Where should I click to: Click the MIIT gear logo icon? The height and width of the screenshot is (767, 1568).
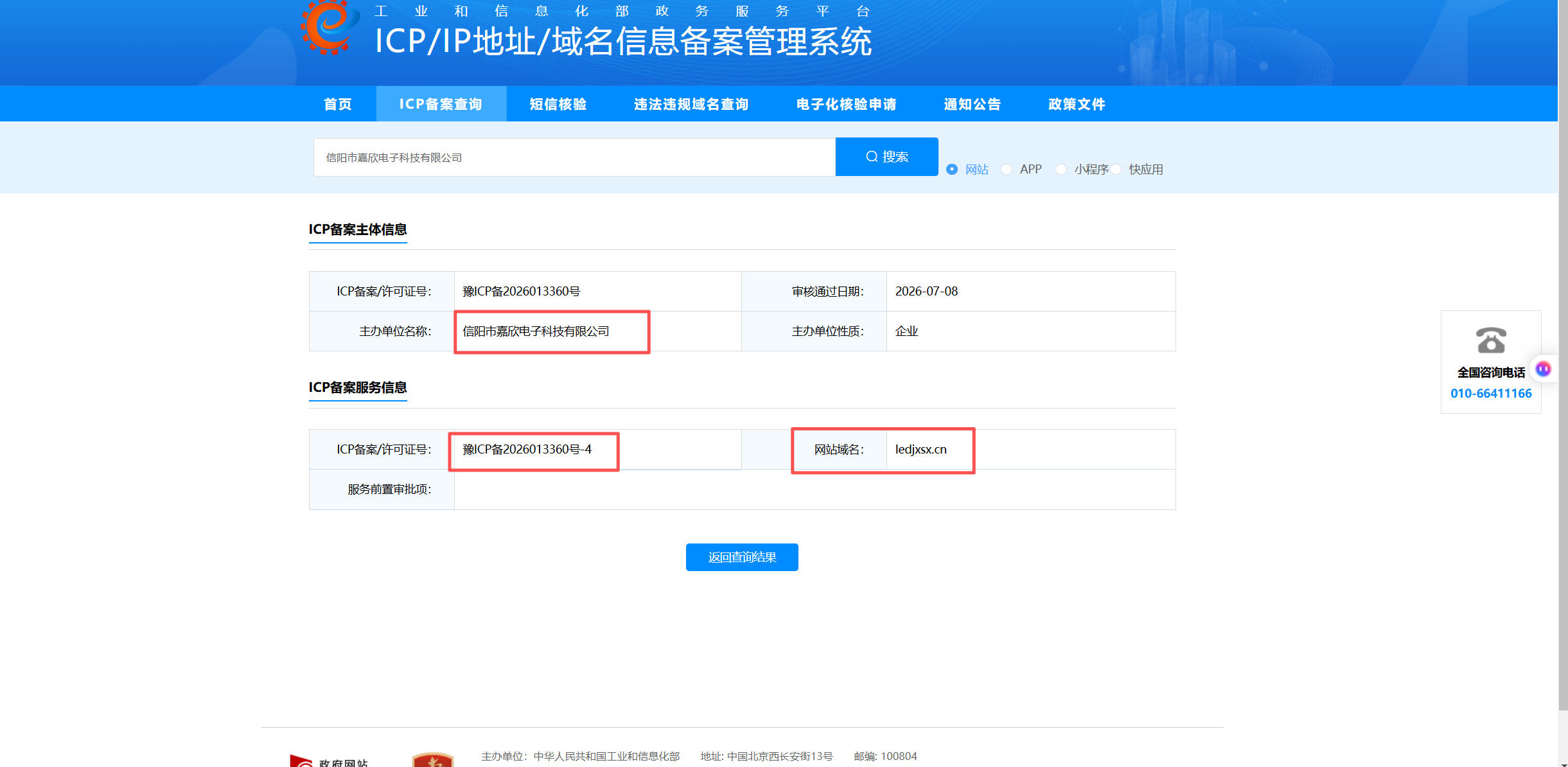pos(330,26)
